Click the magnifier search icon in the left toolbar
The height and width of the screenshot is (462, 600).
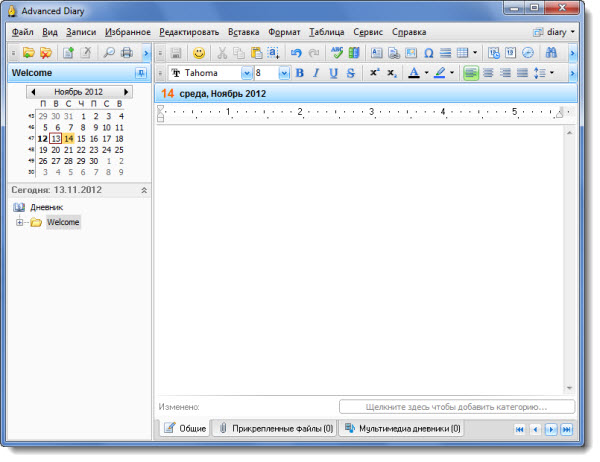109,52
